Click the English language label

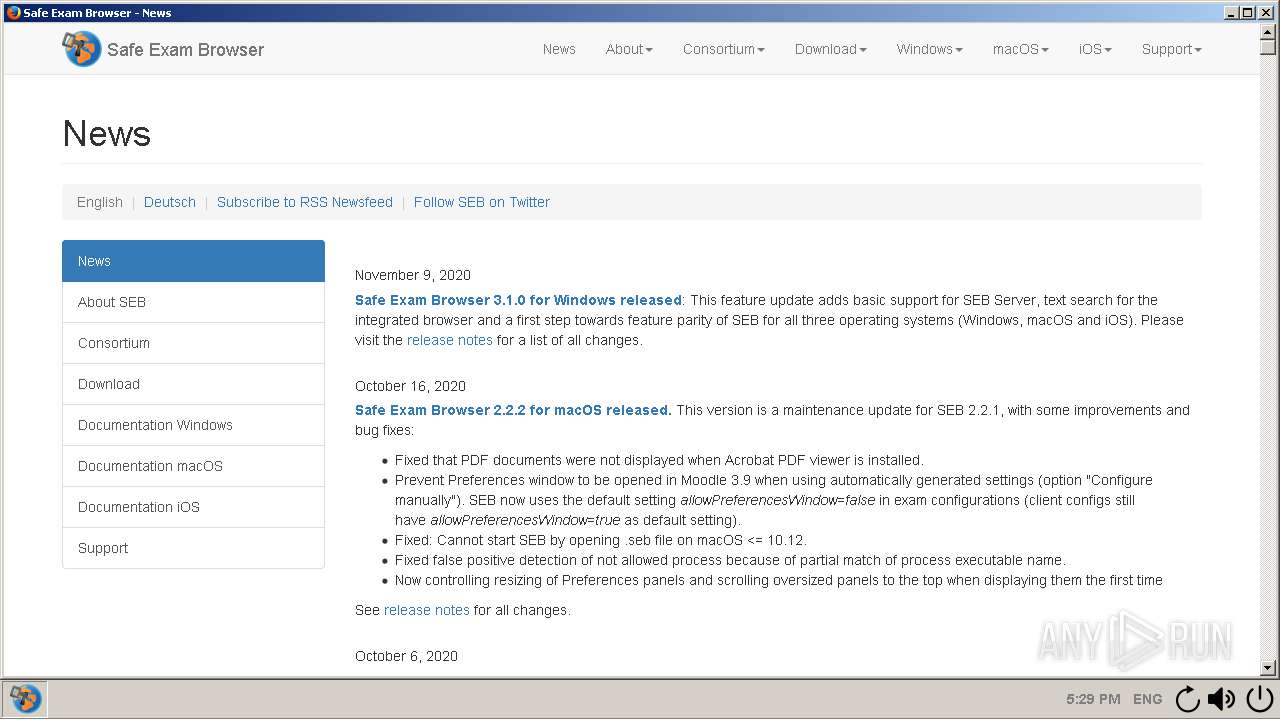click(x=100, y=202)
